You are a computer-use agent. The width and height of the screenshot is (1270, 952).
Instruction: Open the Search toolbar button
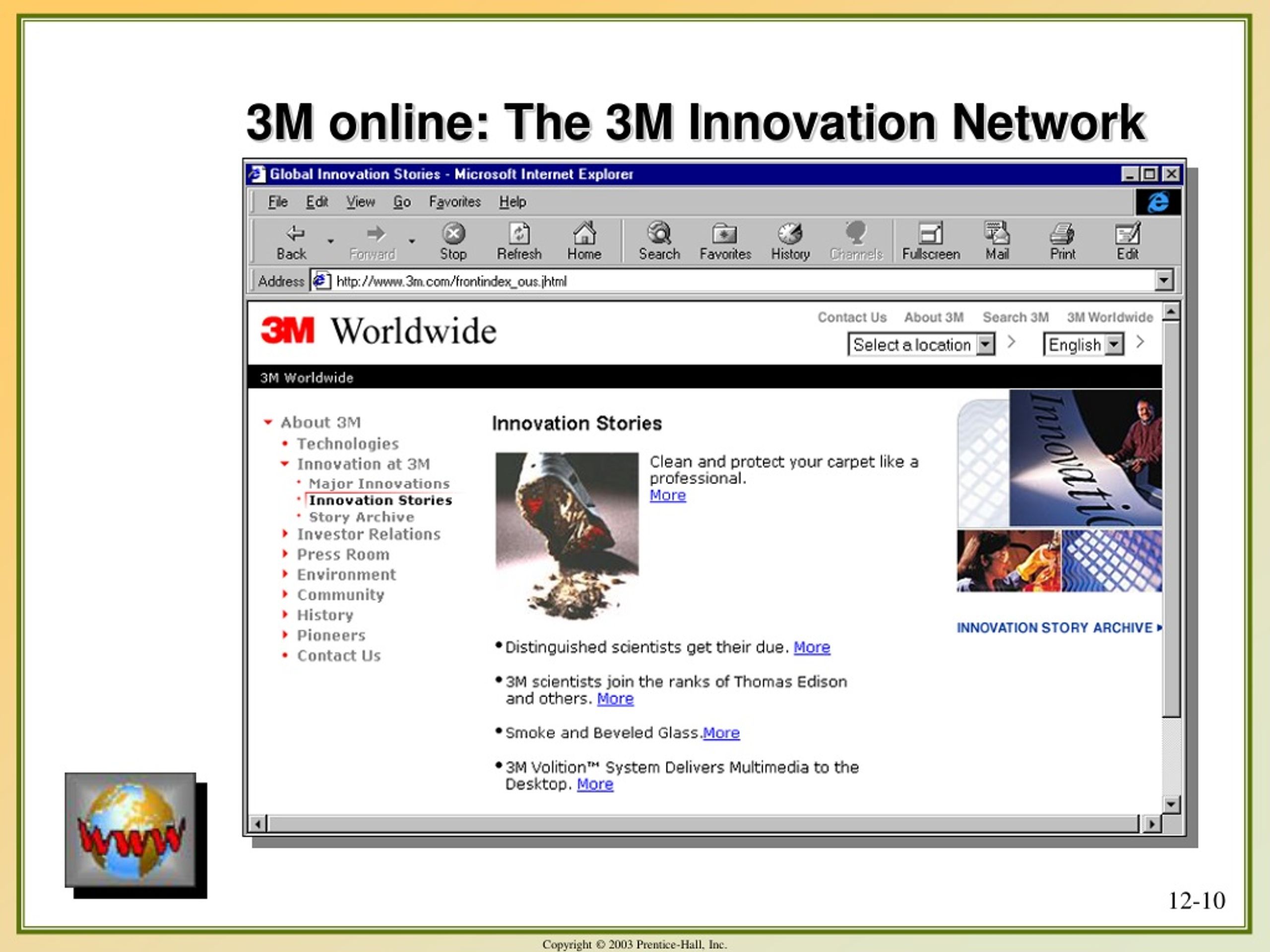659,241
